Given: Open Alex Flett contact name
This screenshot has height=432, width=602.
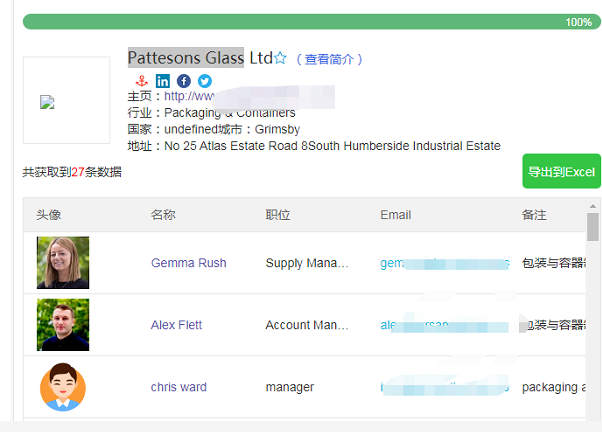Looking at the screenshot, I should (176, 325).
